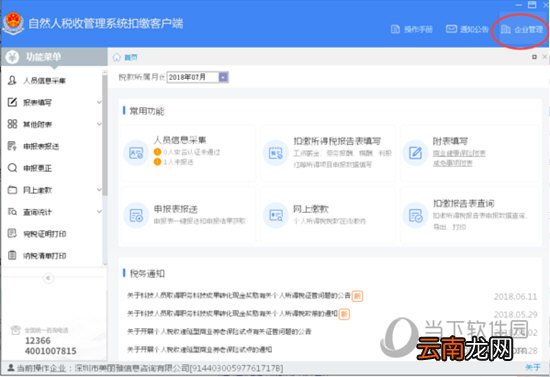Collapse the sidebar with the round arrow
Viewport: 550px width, 377px height.
coord(48,278)
